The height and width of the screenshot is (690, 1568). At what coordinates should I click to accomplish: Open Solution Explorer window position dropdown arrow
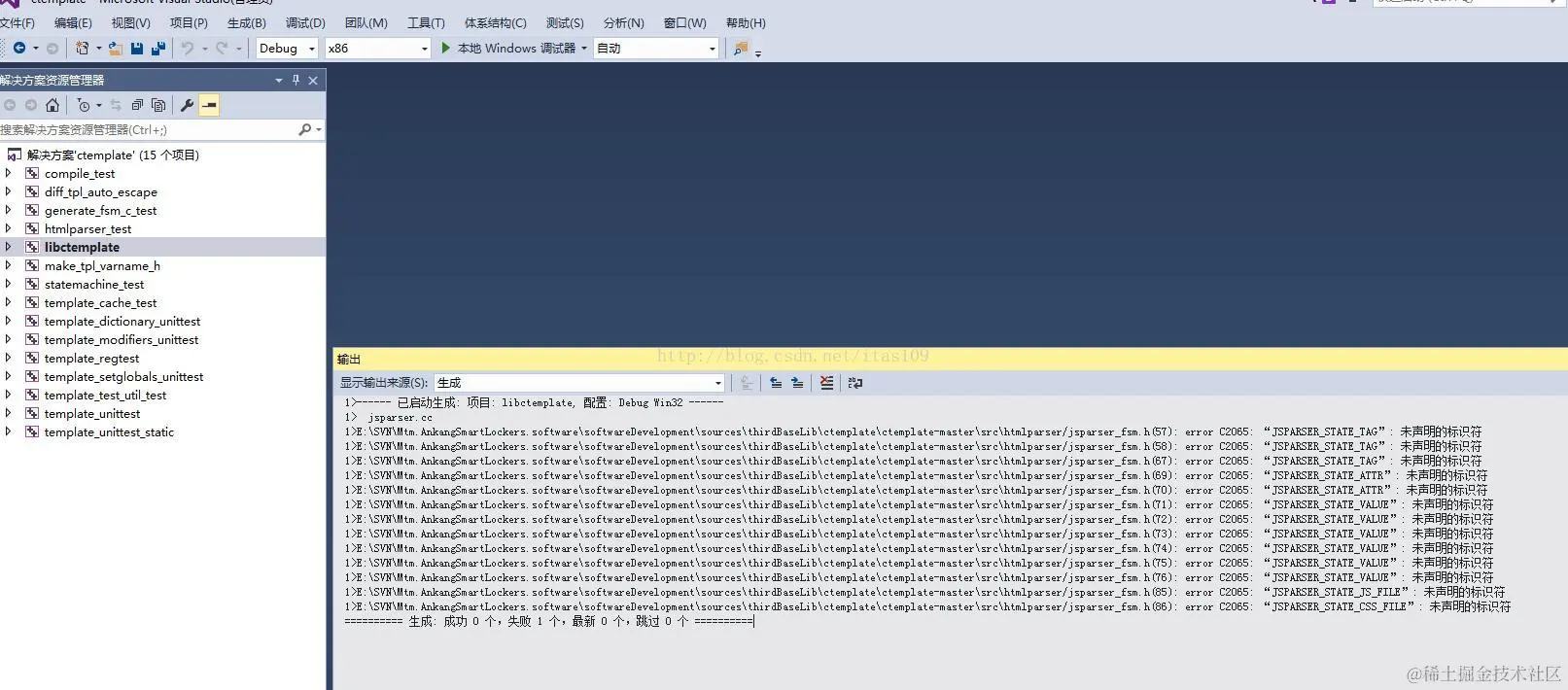click(279, 80)
